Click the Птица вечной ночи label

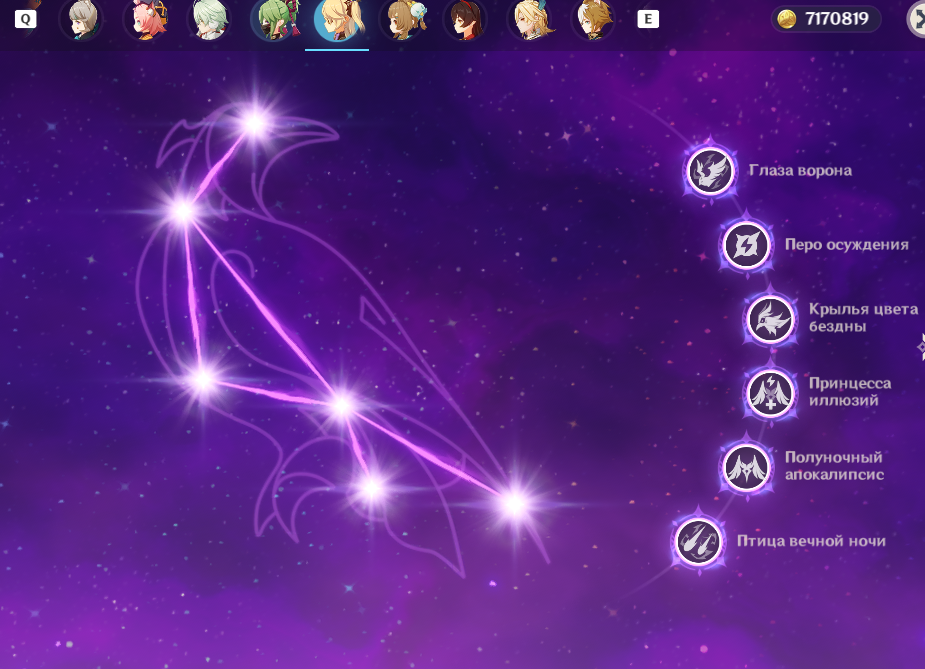811,541
